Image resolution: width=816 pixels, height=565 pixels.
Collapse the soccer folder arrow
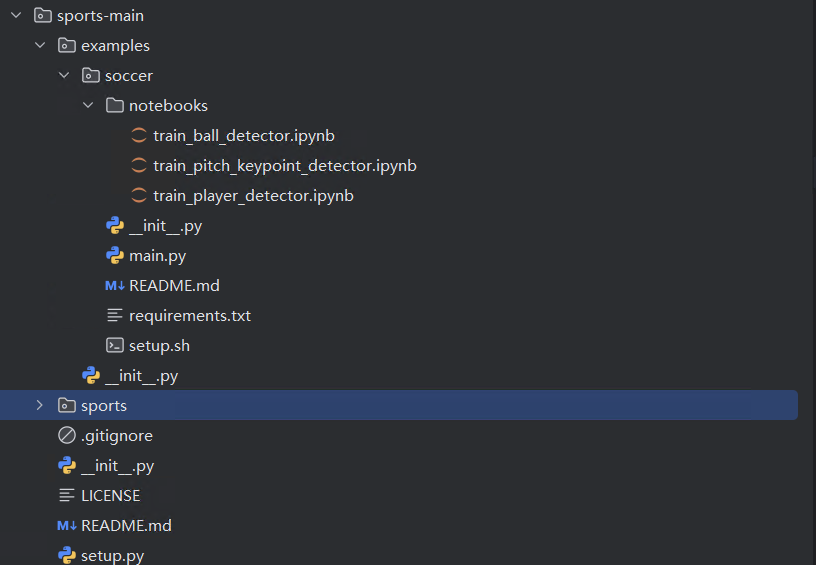coord(64,76)
